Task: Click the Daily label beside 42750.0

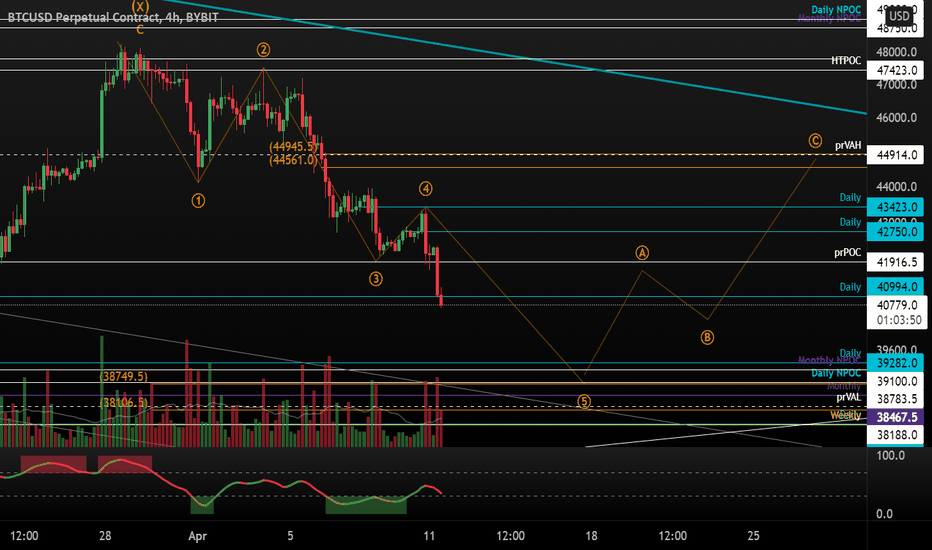Action: [x=850, y=222]
